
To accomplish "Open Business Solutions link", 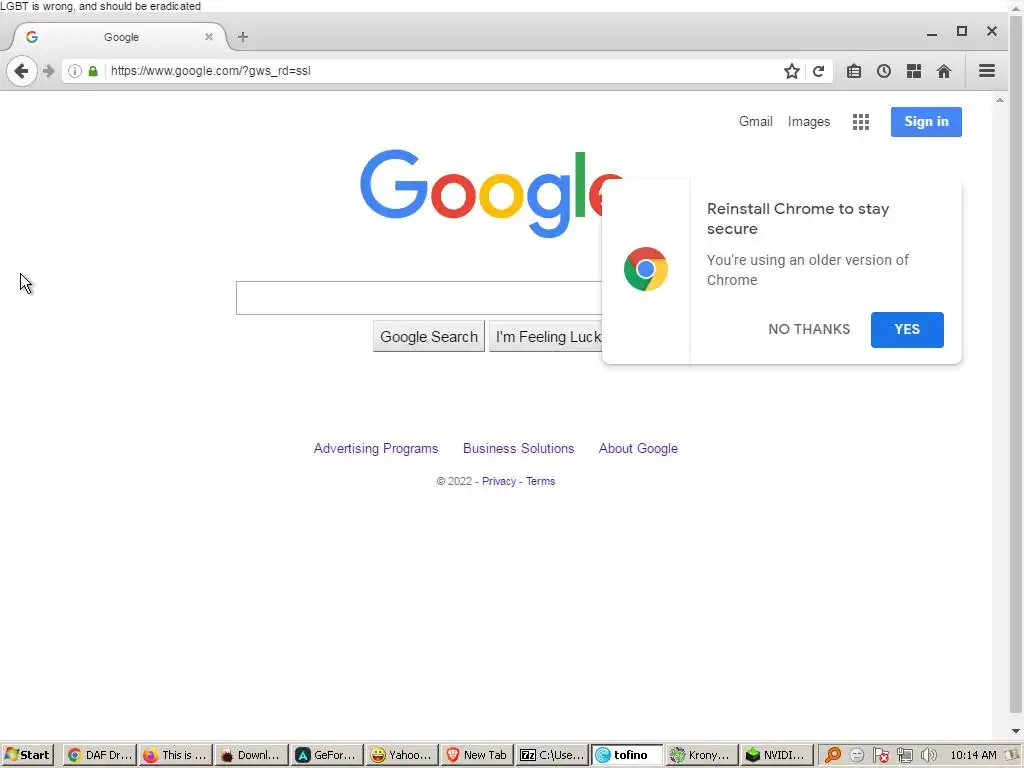I will coord(519,449).
